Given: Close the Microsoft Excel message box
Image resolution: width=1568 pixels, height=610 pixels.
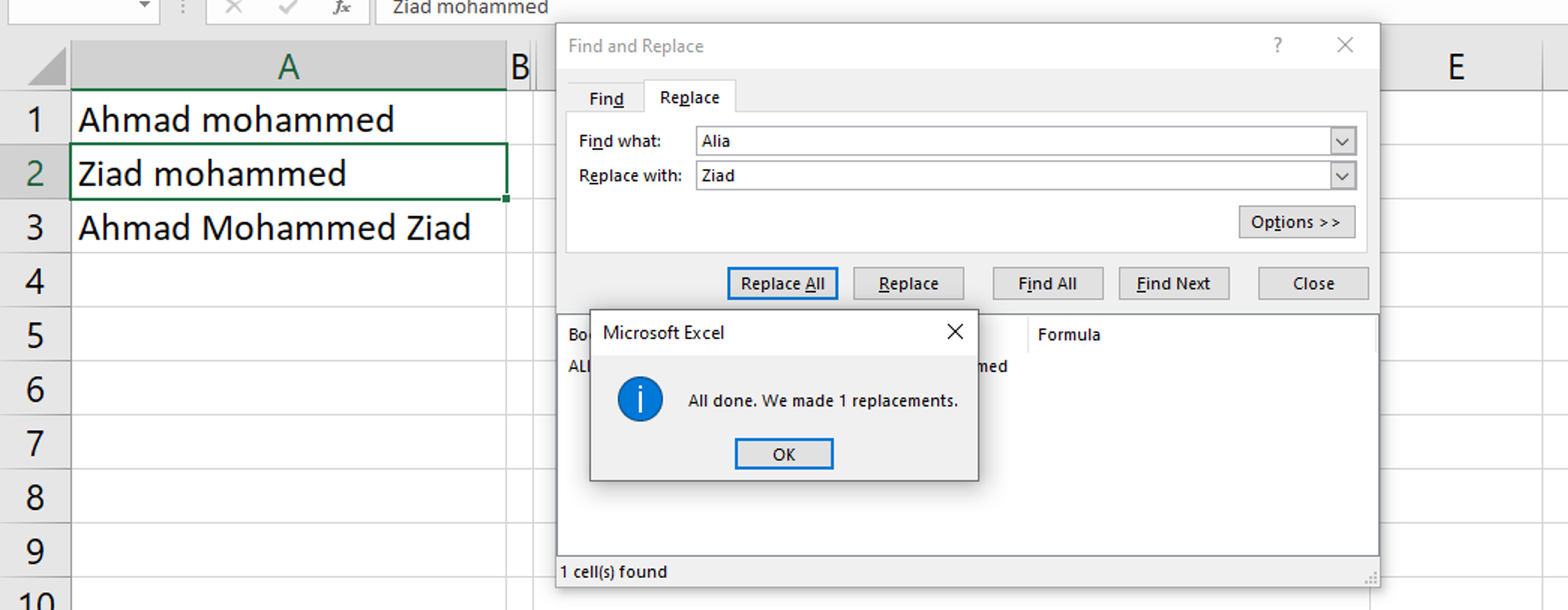Looking at the screenshot, I should click(x=955, y=332).
